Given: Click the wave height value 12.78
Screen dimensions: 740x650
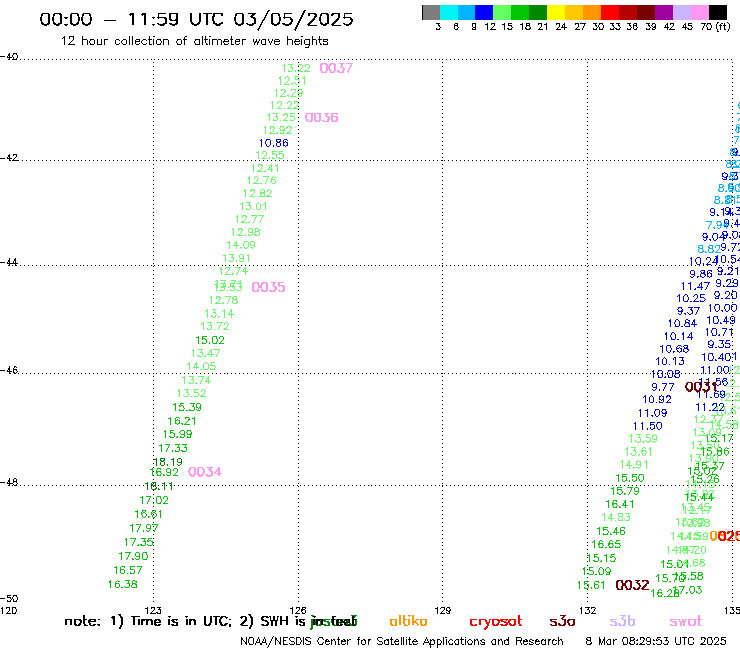Looking at the screenshot, I should pyautogui.click(x=224, y=300).
